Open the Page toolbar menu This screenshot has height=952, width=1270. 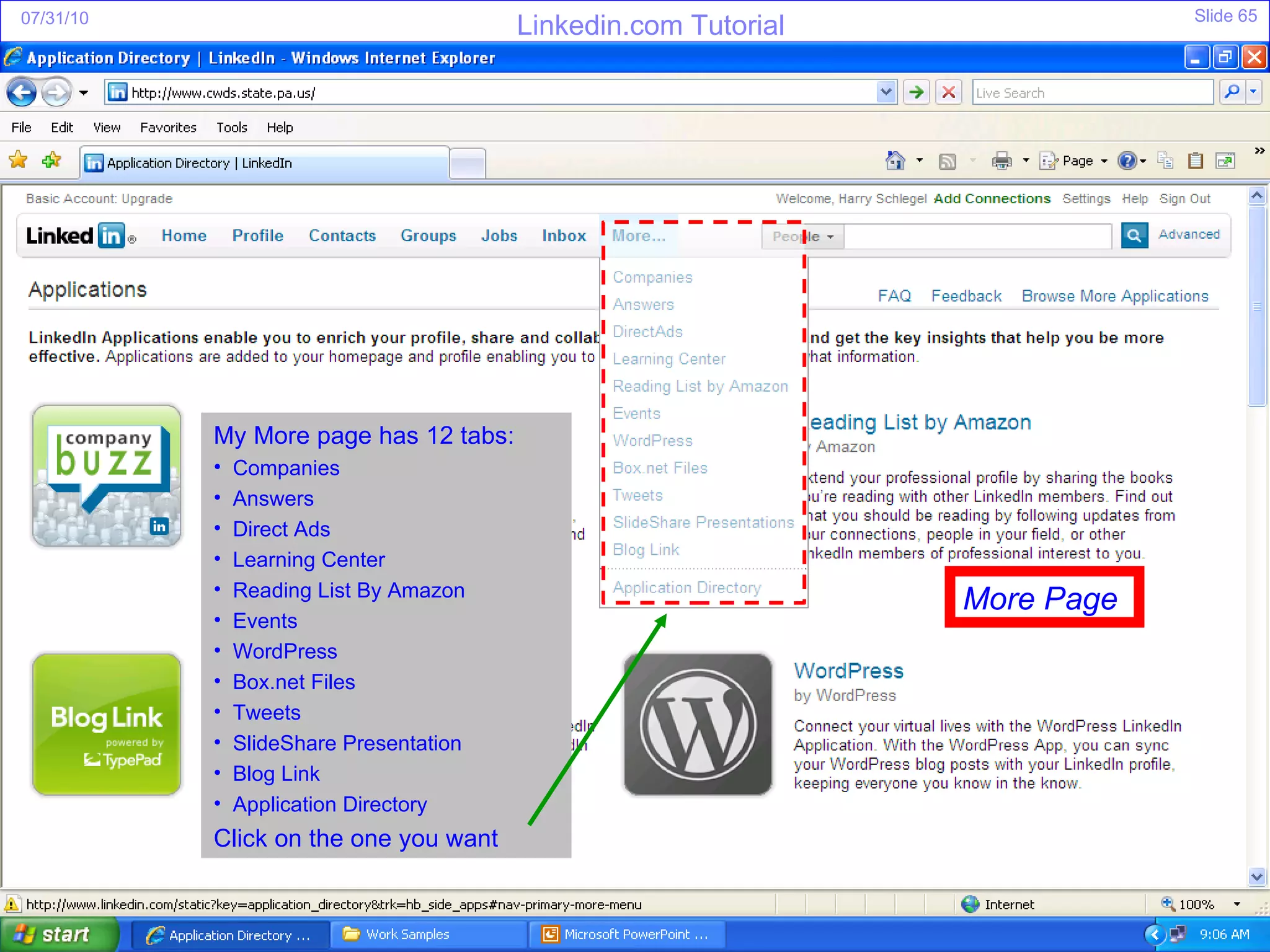click(x=1074, y=161)
